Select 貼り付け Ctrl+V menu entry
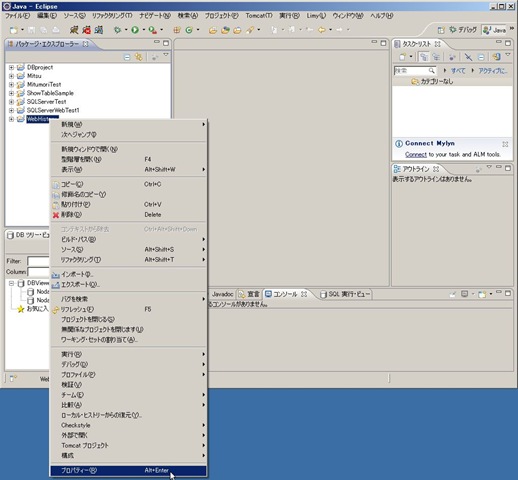 coord(128,205)
